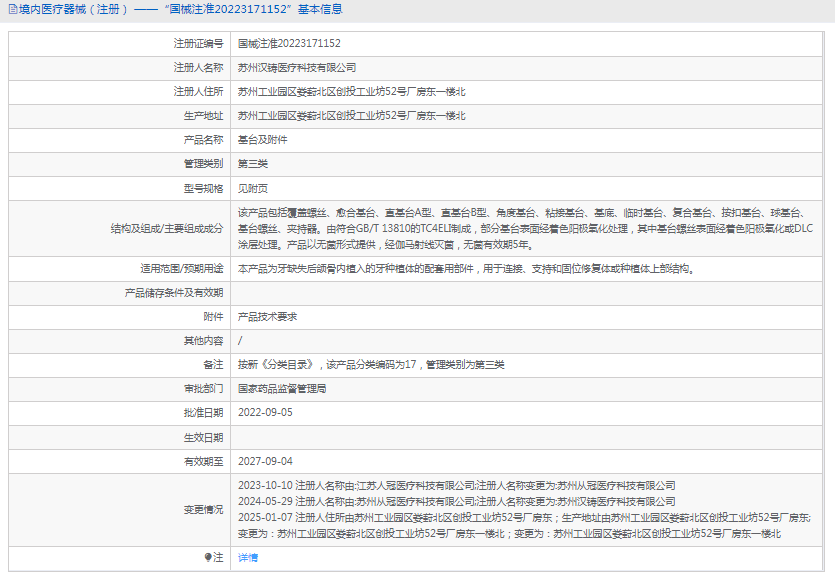Click the 该产品包括覆盖螺丝 composition text

(x=526, y=229)
